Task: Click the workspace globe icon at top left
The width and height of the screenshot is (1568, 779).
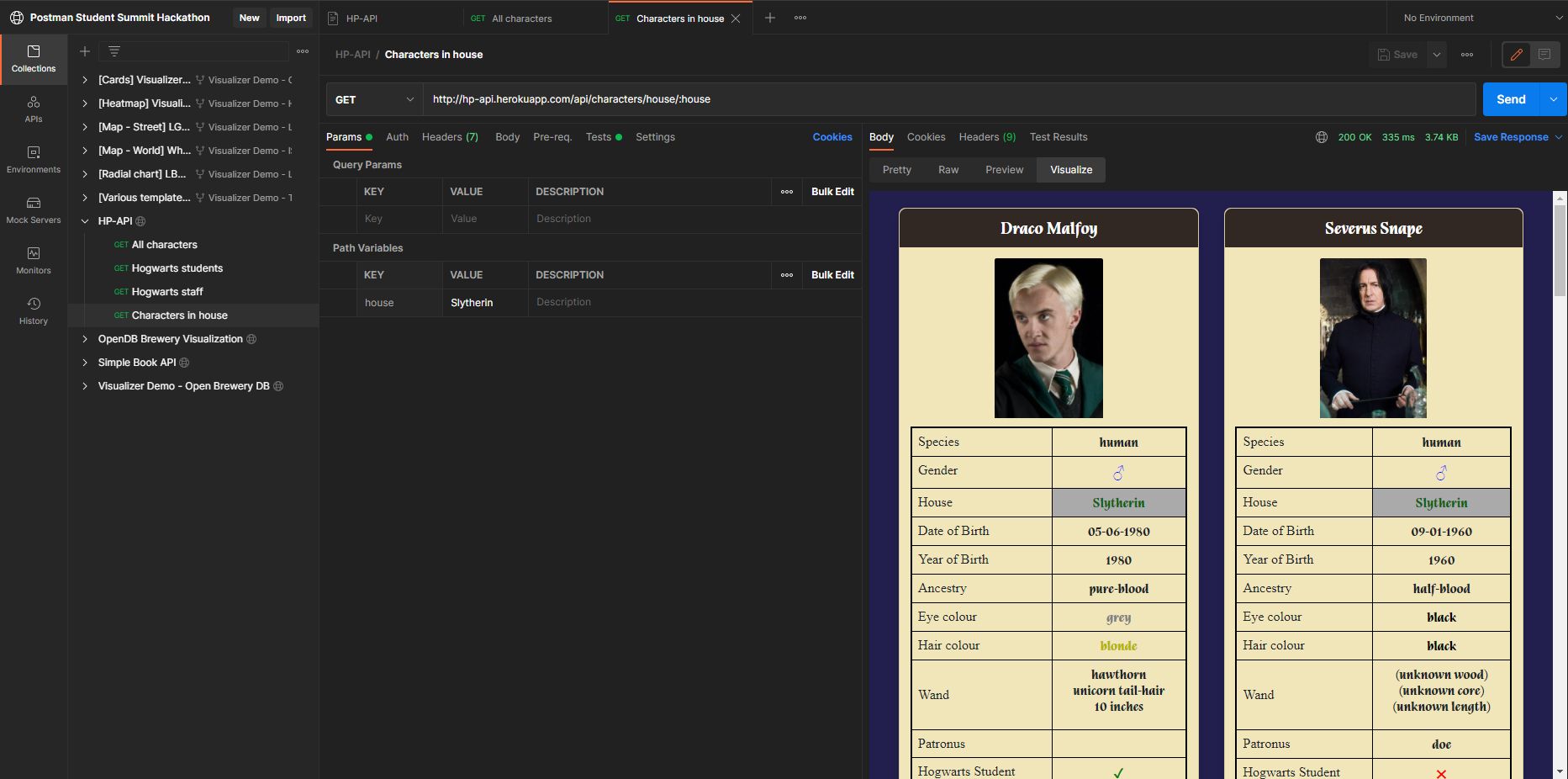Action: coord(16,18)
